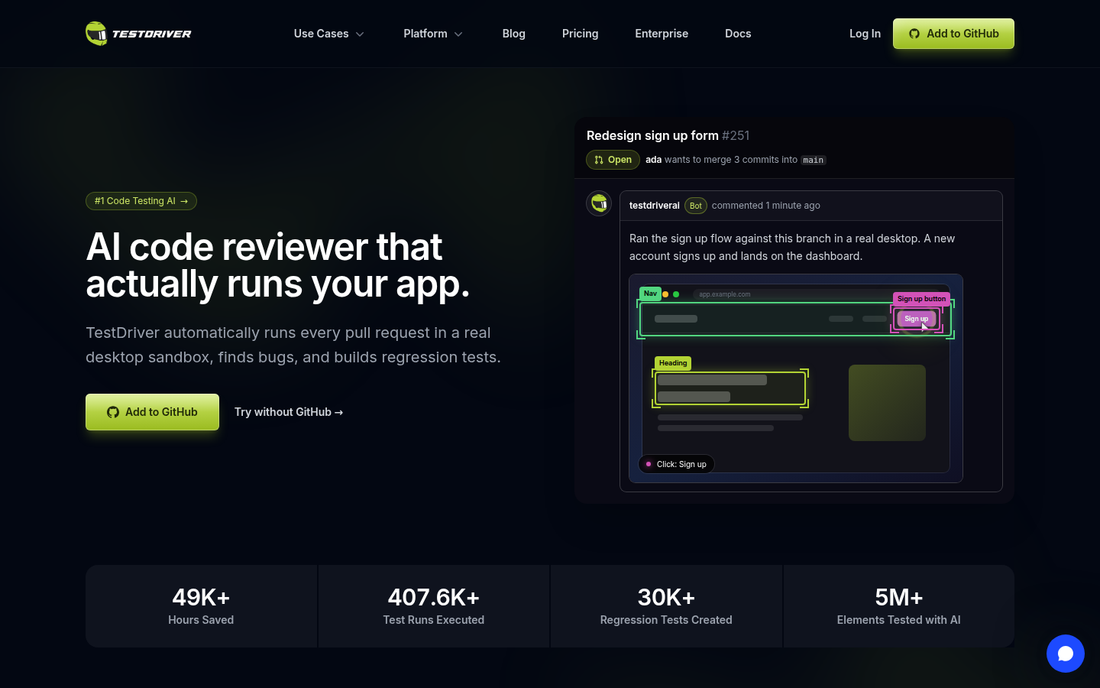Viewport: 1100px width, 688px height.
Task: Click Log In
Action: tap(864, 34)
